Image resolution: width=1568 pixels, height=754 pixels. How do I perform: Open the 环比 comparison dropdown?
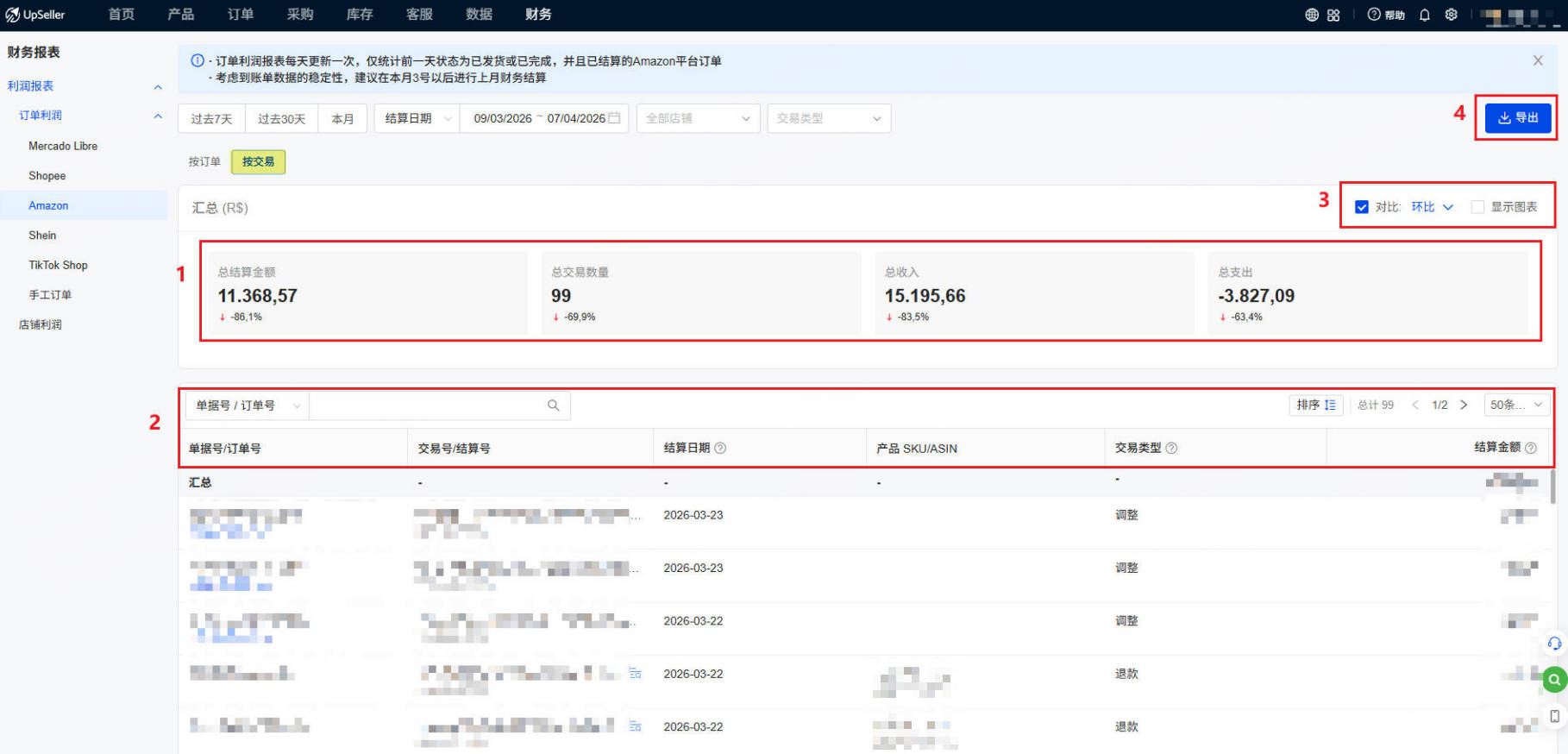[1432, 207]
